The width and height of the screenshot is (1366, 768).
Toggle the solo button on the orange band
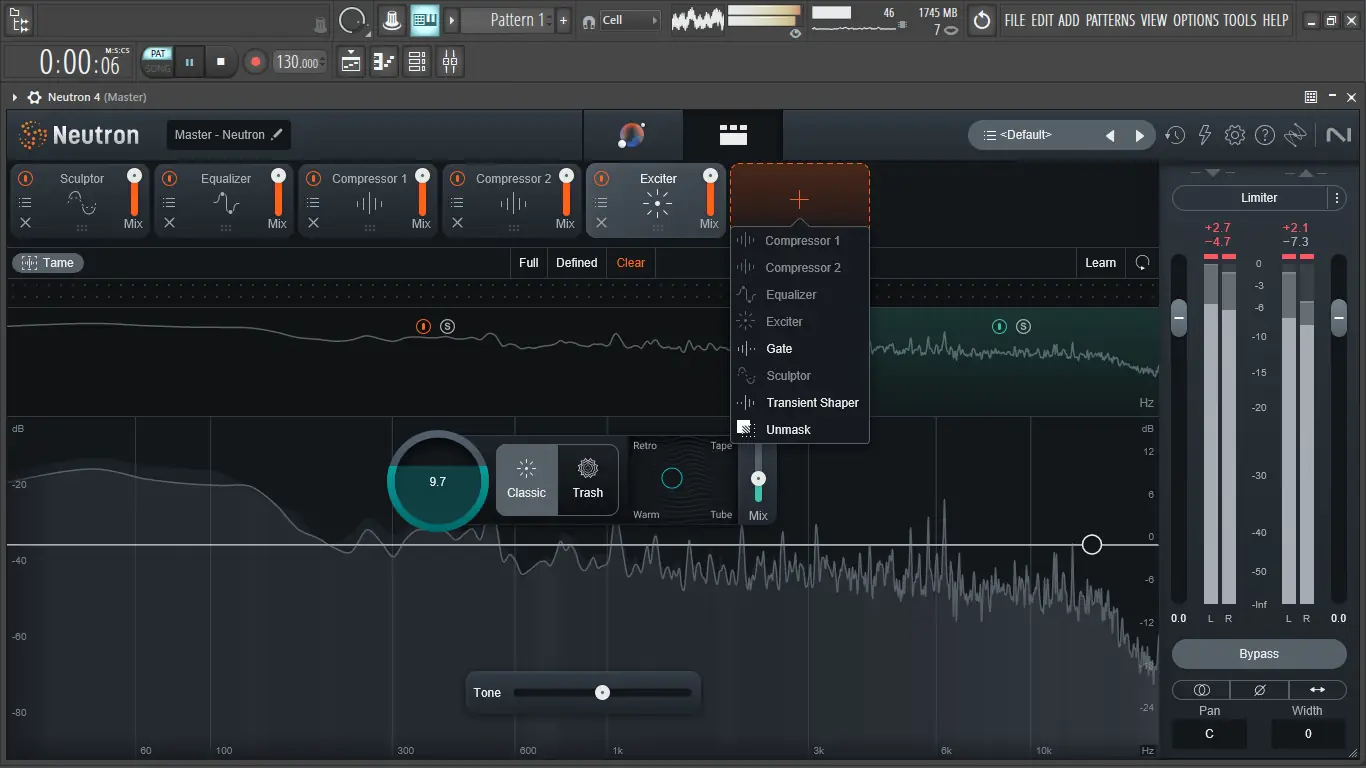447,326
